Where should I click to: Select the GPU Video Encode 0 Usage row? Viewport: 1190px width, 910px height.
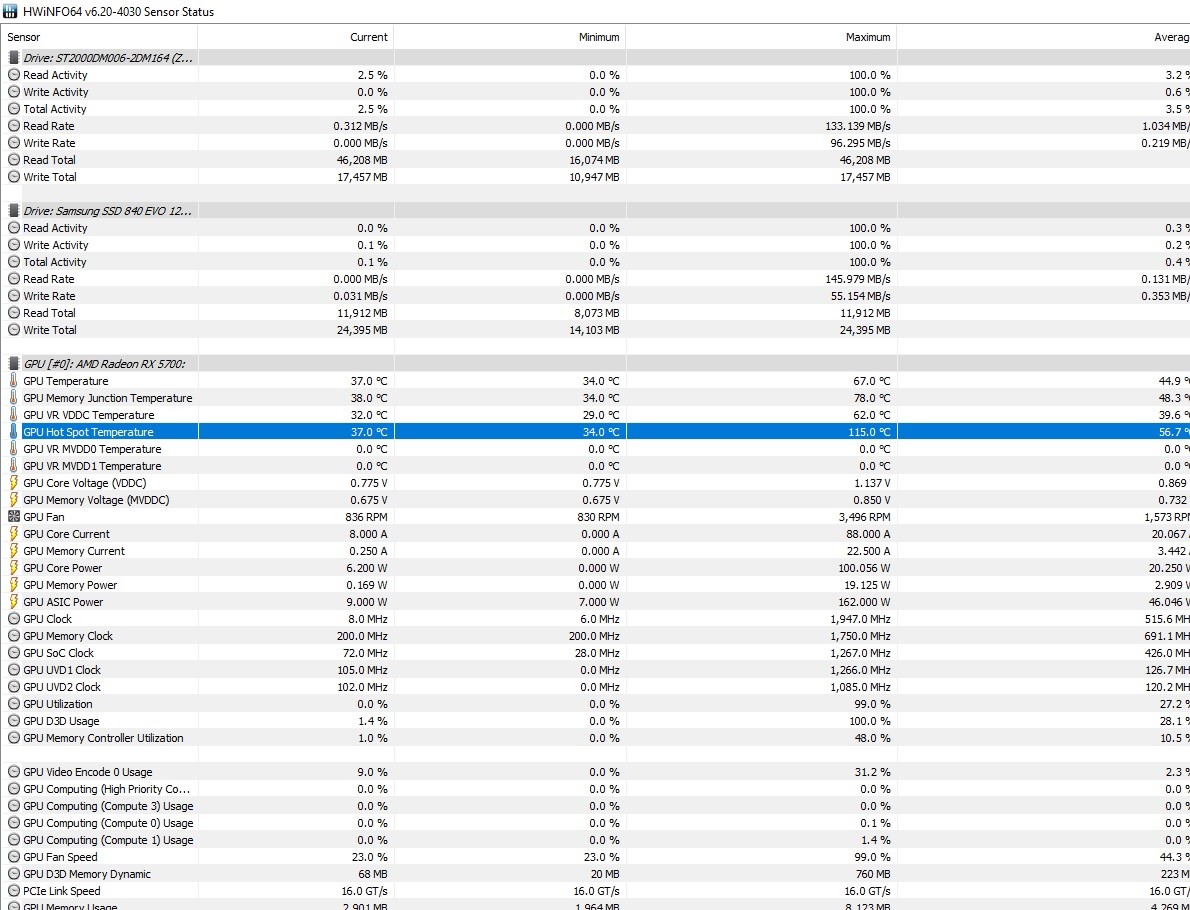tap(87, 772)
